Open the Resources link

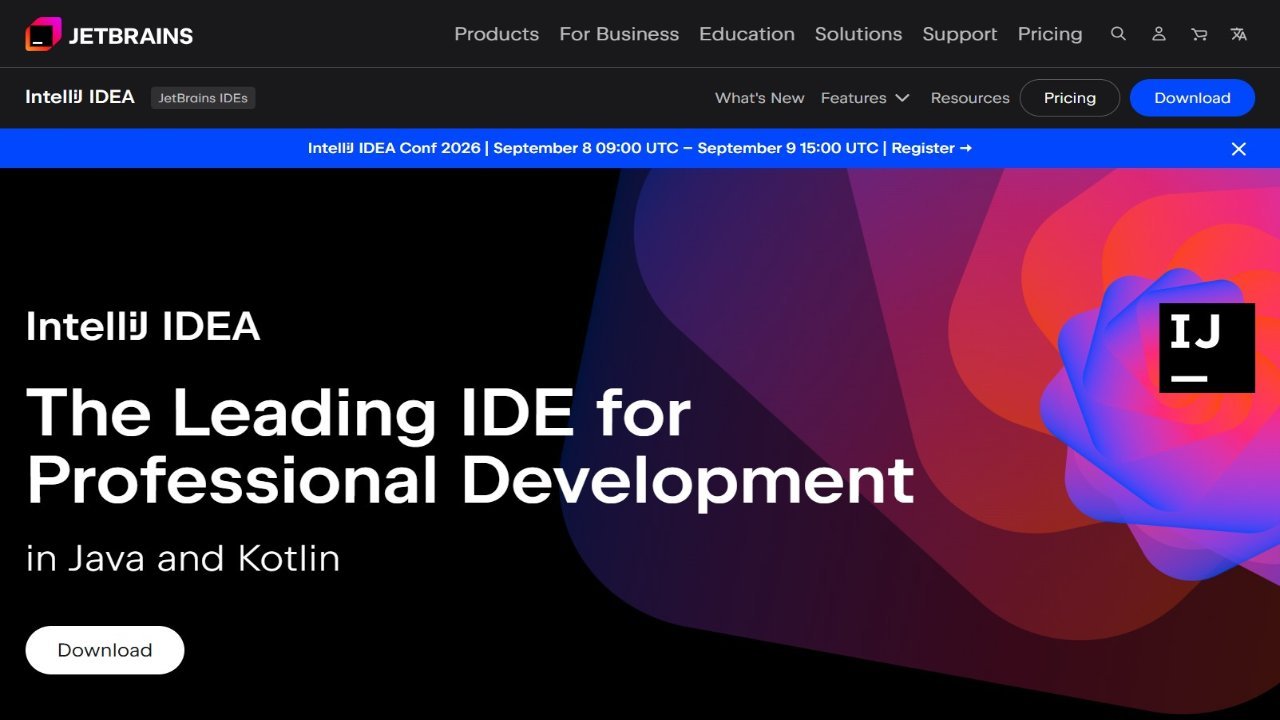(x=970, y=98)
